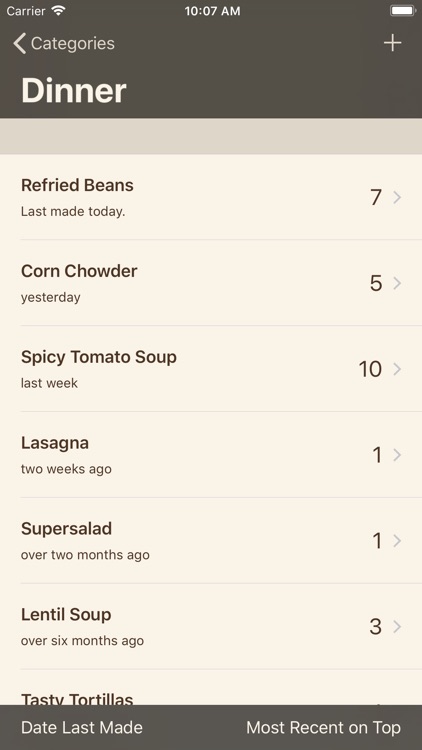Image resolution: width=422 pixels, height=750 pixels.
Task: Tap the Lentil Soup row chevron
Action: tap(397, 627)
